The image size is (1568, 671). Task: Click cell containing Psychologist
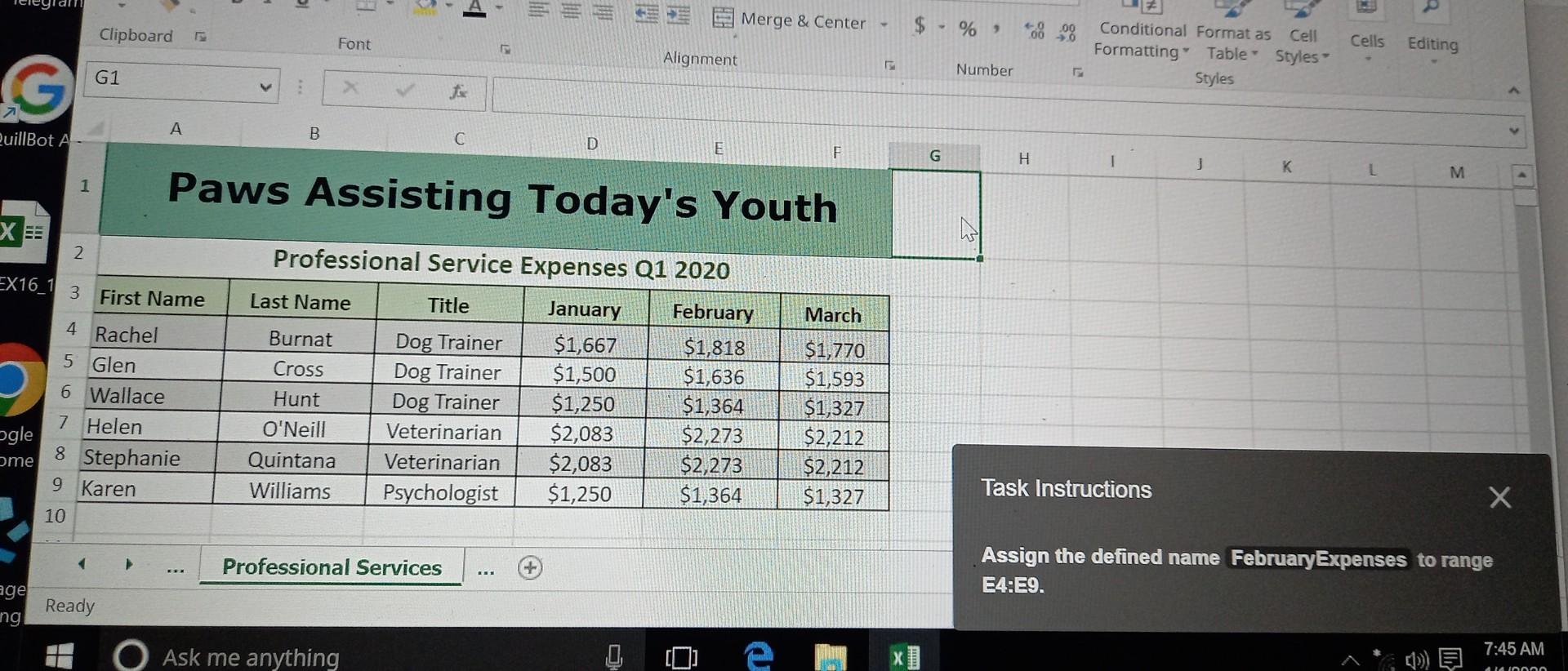[440, 492]
